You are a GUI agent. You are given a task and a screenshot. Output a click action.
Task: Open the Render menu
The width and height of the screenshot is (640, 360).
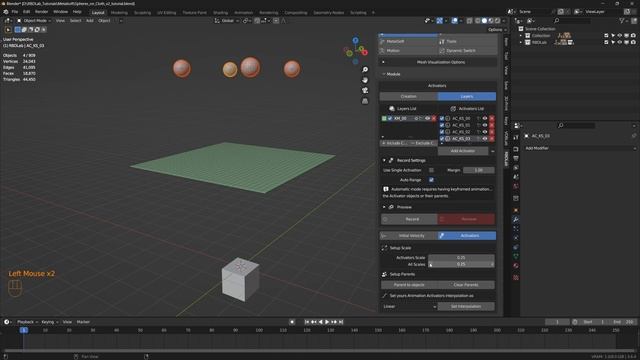coord(41,12)
